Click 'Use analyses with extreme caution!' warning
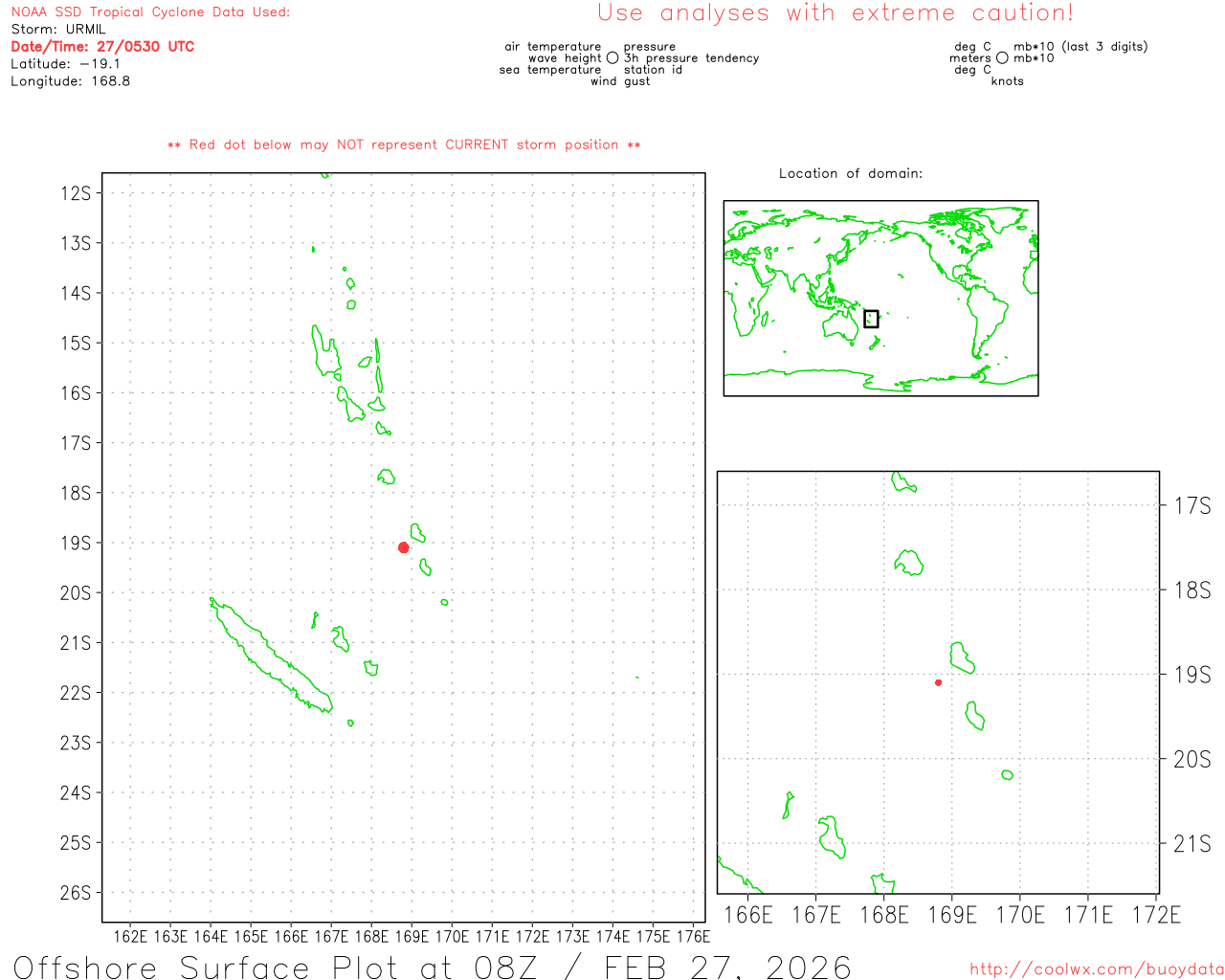 click(835, 12)
